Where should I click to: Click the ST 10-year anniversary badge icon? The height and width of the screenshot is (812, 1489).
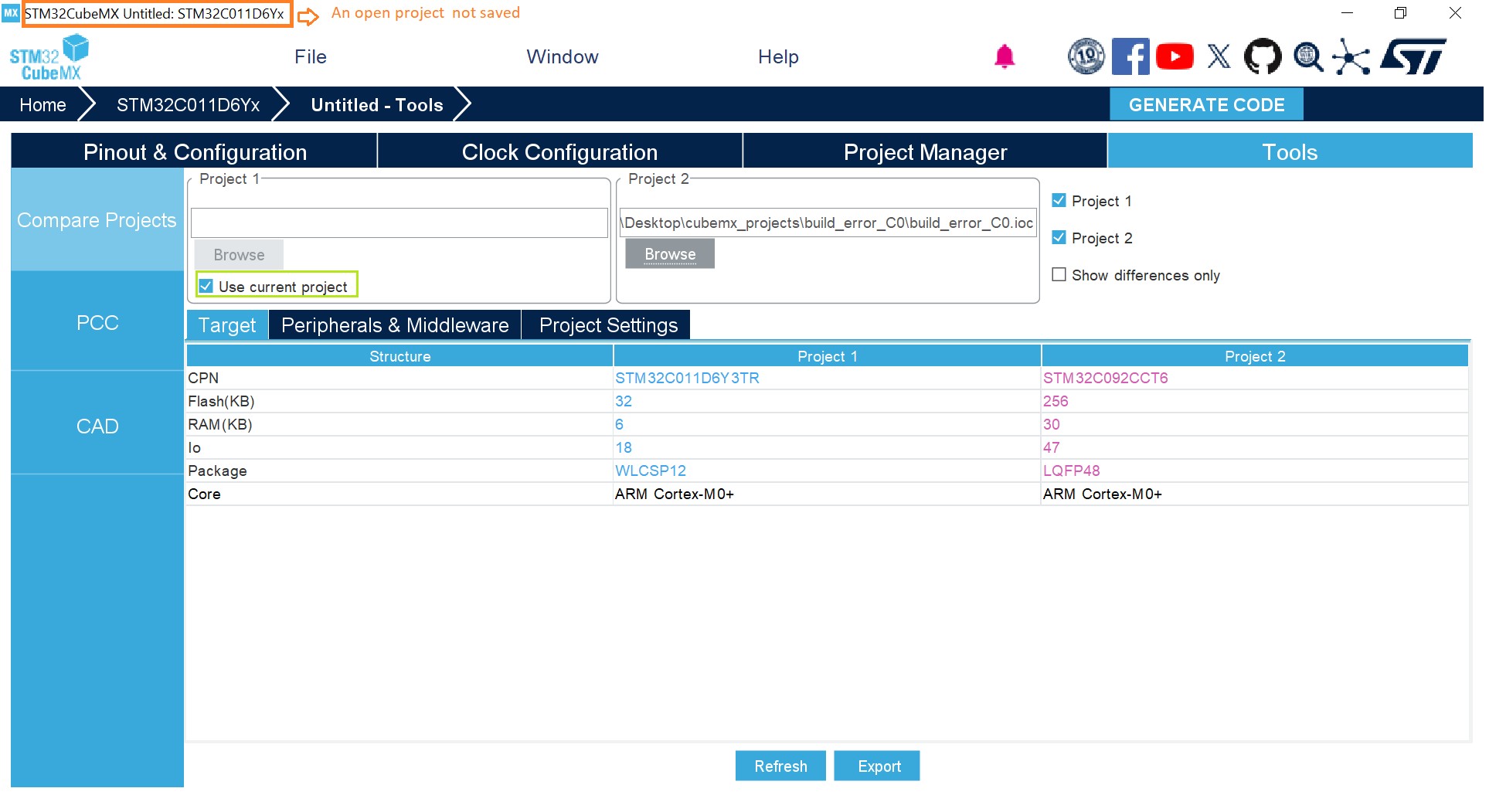1086,56
